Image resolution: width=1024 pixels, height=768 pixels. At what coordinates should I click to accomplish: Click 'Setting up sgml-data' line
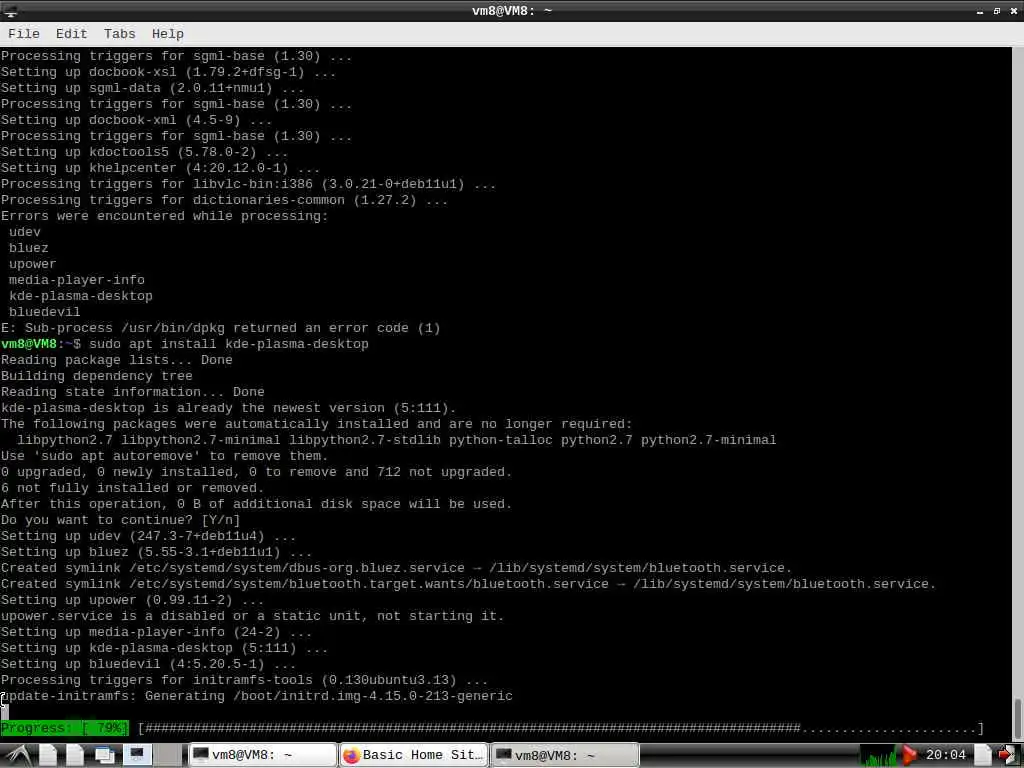click(x=152, y=88)
